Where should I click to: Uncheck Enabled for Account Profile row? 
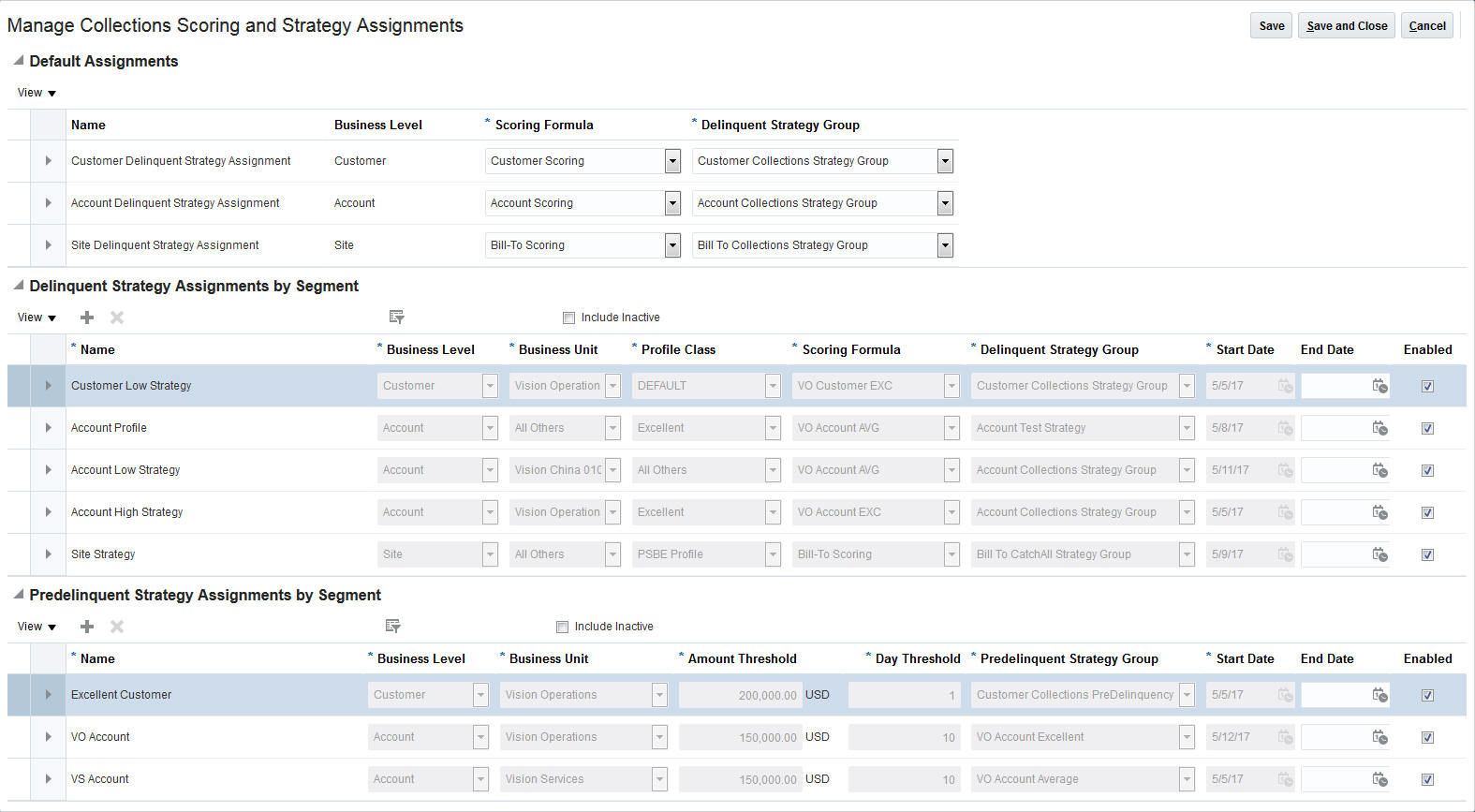coord(1427,429)
